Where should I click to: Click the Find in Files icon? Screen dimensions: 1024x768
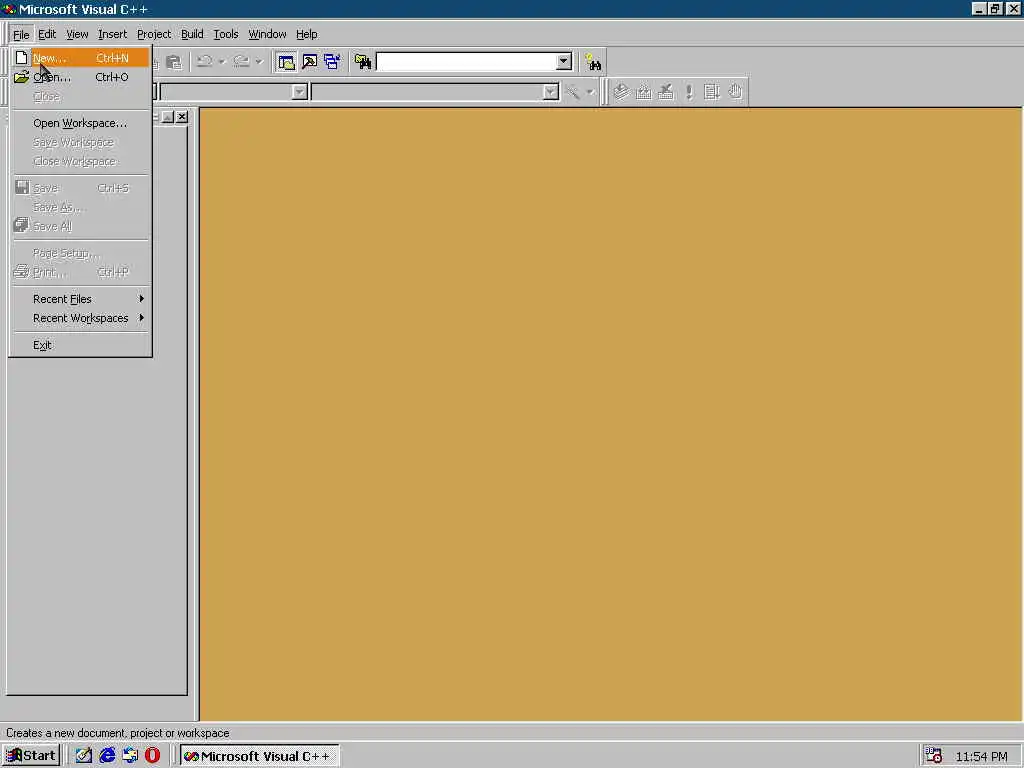click(x=363, y=62)
